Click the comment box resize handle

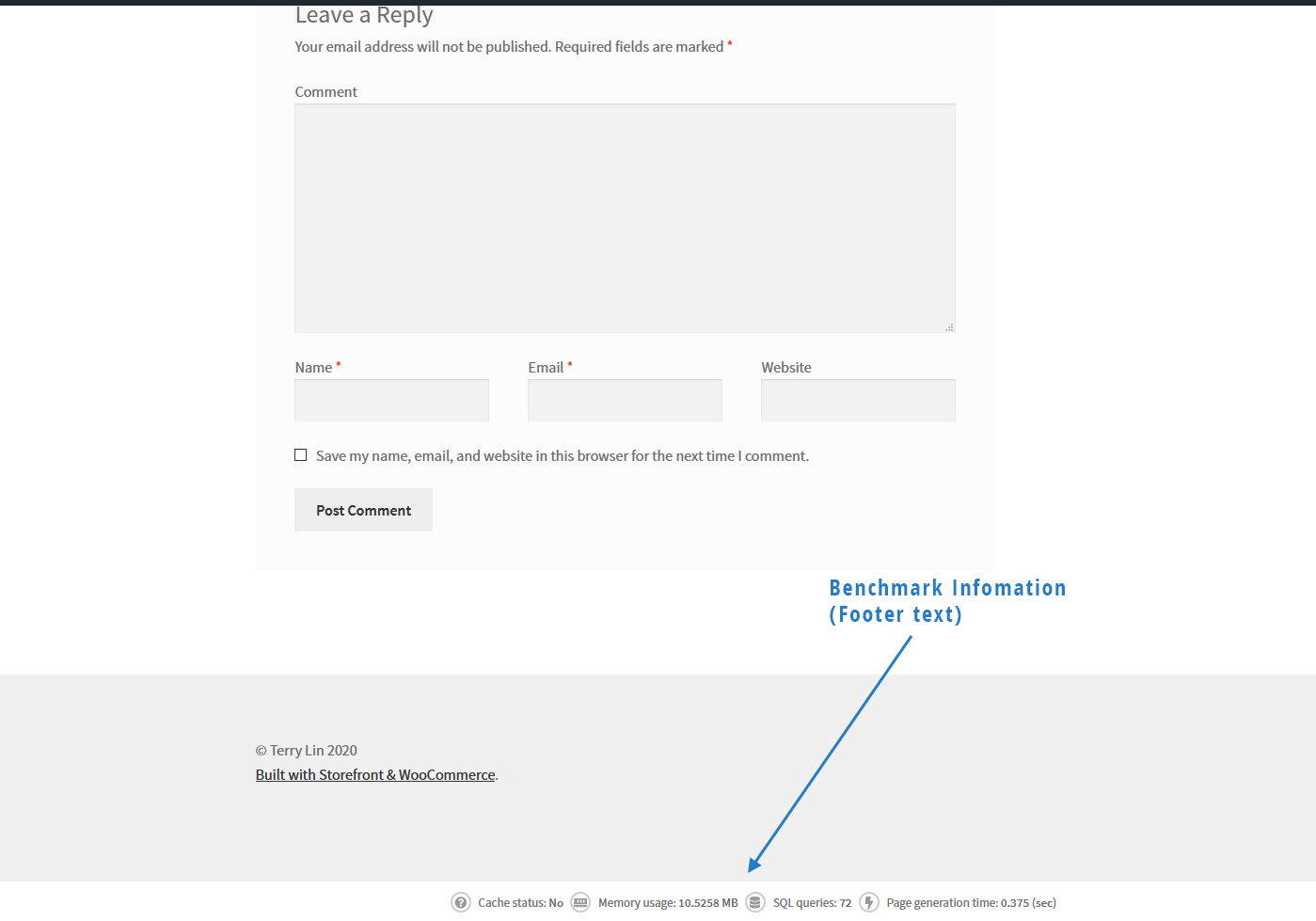pyautogui.click(x=949, y=327)
